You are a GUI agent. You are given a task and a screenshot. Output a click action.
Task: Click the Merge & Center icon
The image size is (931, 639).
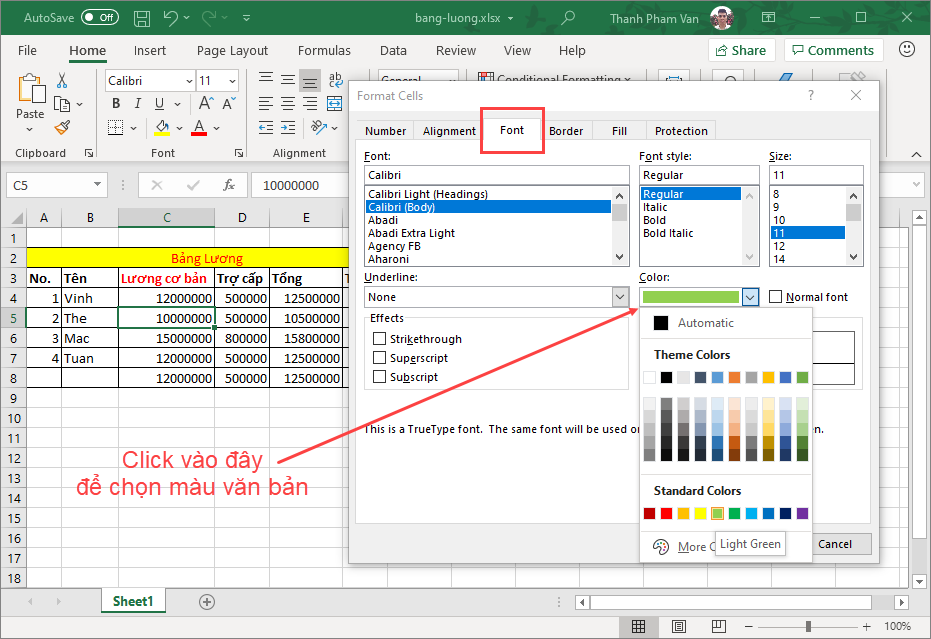(335, 104)
